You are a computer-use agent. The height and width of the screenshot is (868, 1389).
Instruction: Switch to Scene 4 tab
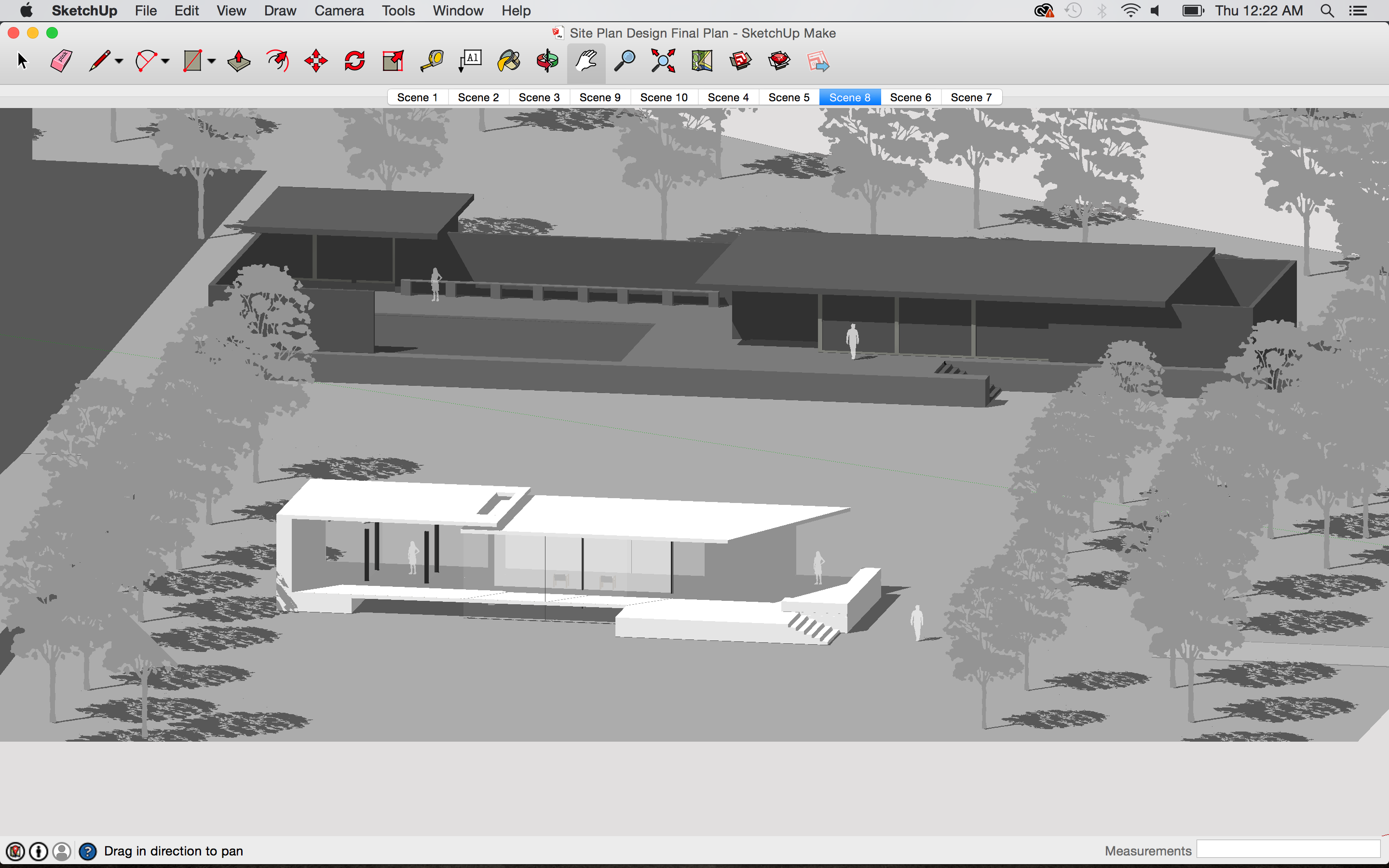728,97
